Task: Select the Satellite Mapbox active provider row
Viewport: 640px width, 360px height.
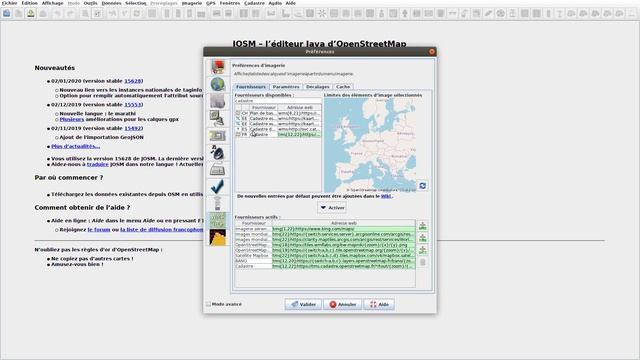Action: pos(325,256)
